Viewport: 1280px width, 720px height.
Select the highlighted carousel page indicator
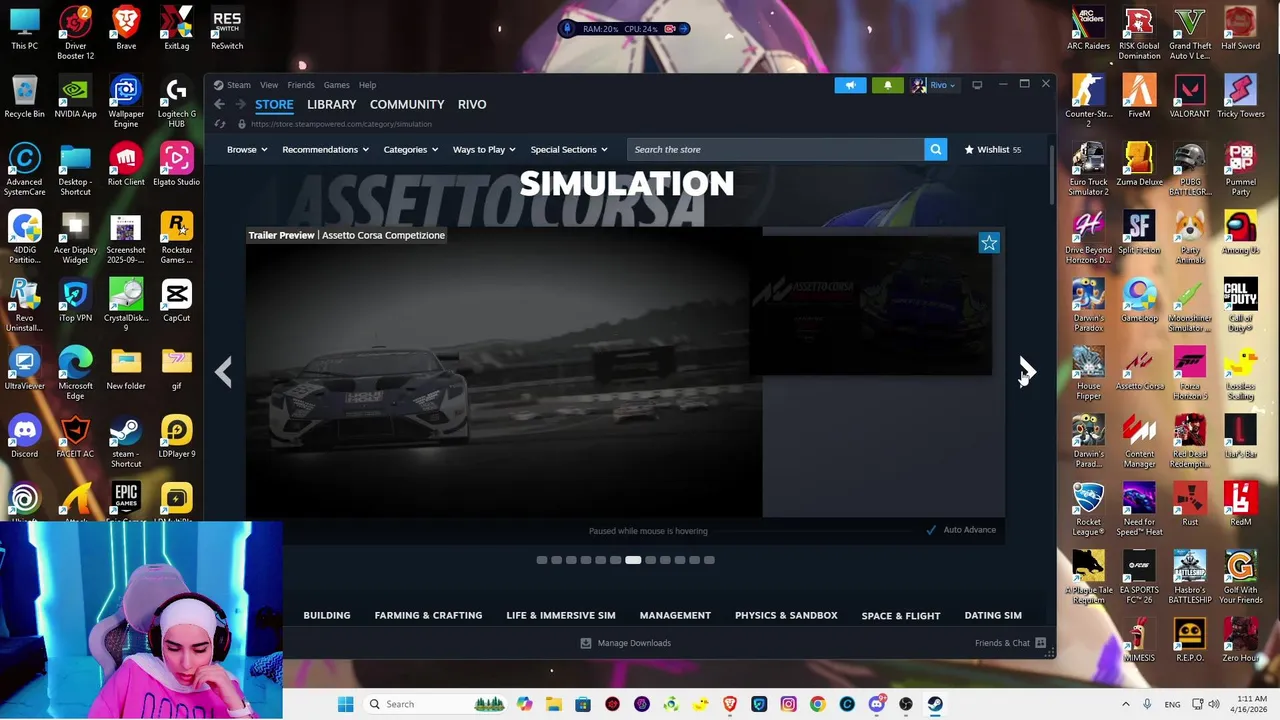coord(633,560)
